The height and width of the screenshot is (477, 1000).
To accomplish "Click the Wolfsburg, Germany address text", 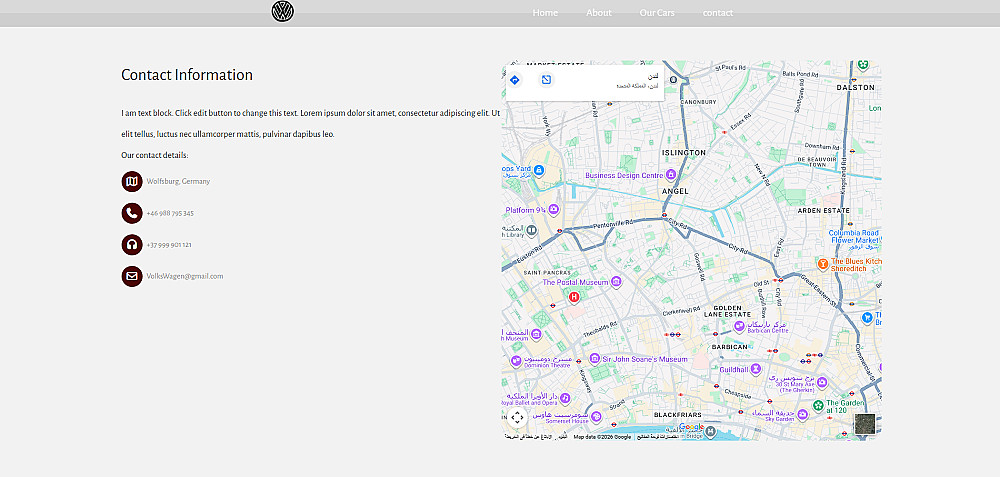I will coord(178,182).
